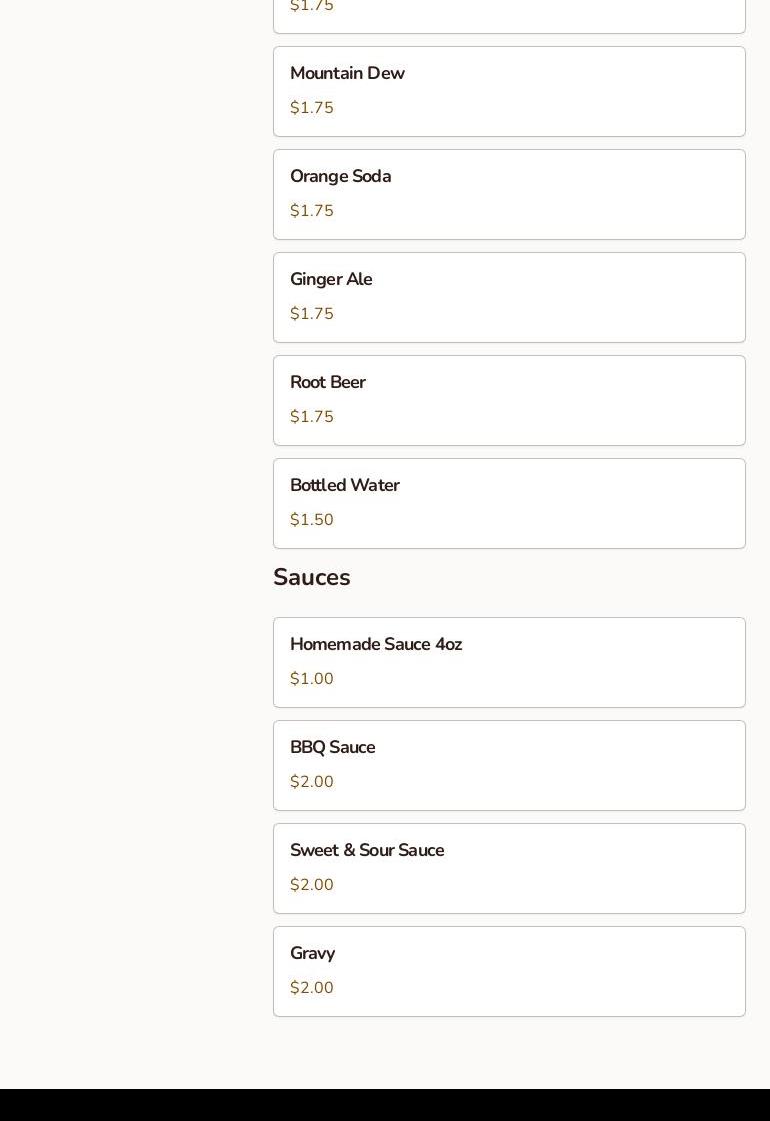Click the $1.75 price under Root Beer

312,417
